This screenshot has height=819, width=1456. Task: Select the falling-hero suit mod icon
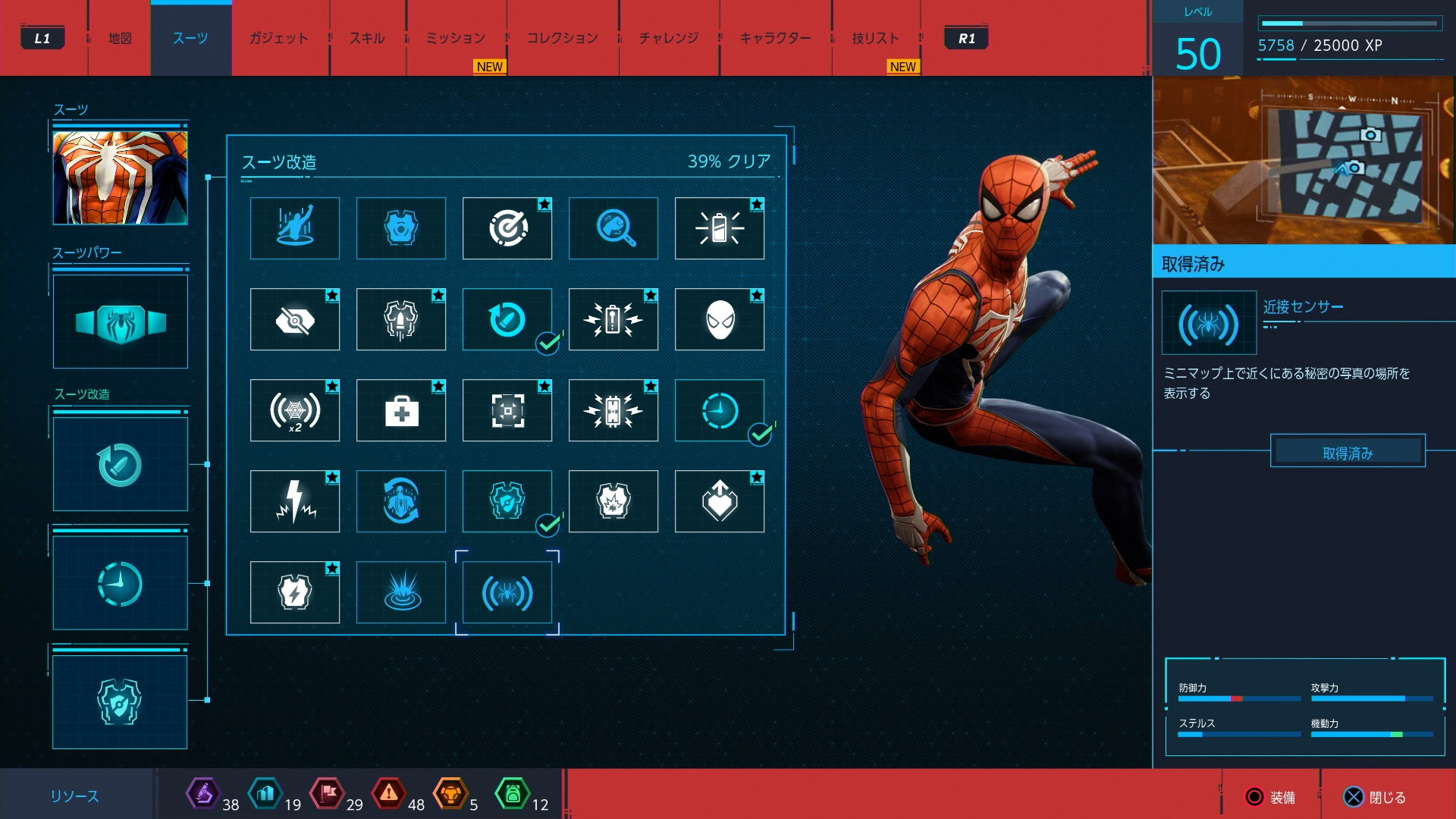295,228
